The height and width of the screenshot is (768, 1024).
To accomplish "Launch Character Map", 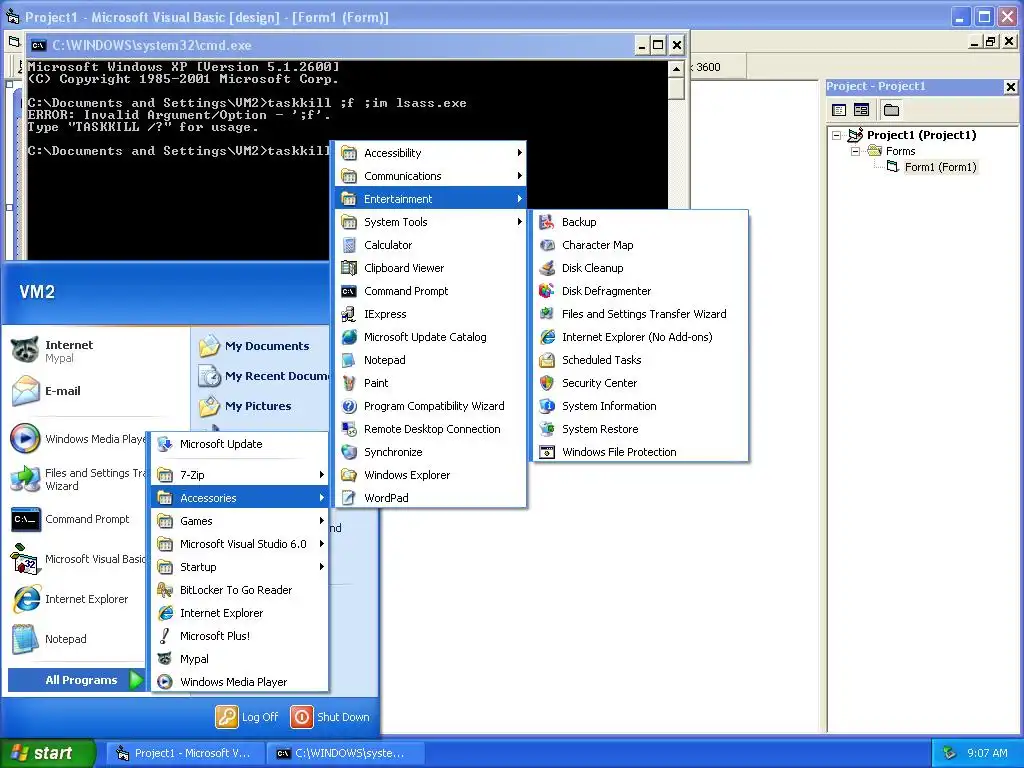I will pos(641,245).
